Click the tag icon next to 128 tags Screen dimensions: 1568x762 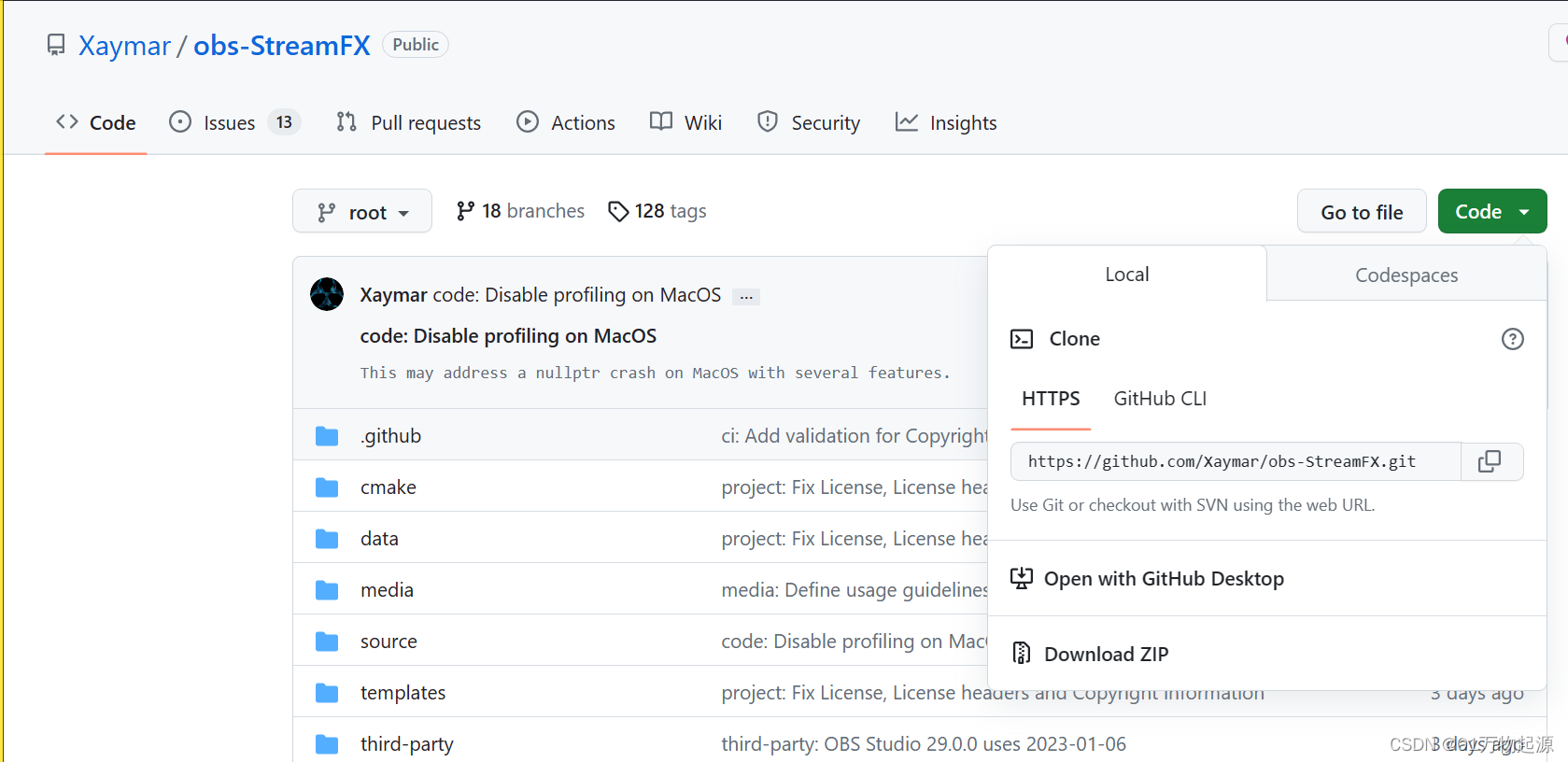pos(618,212)
